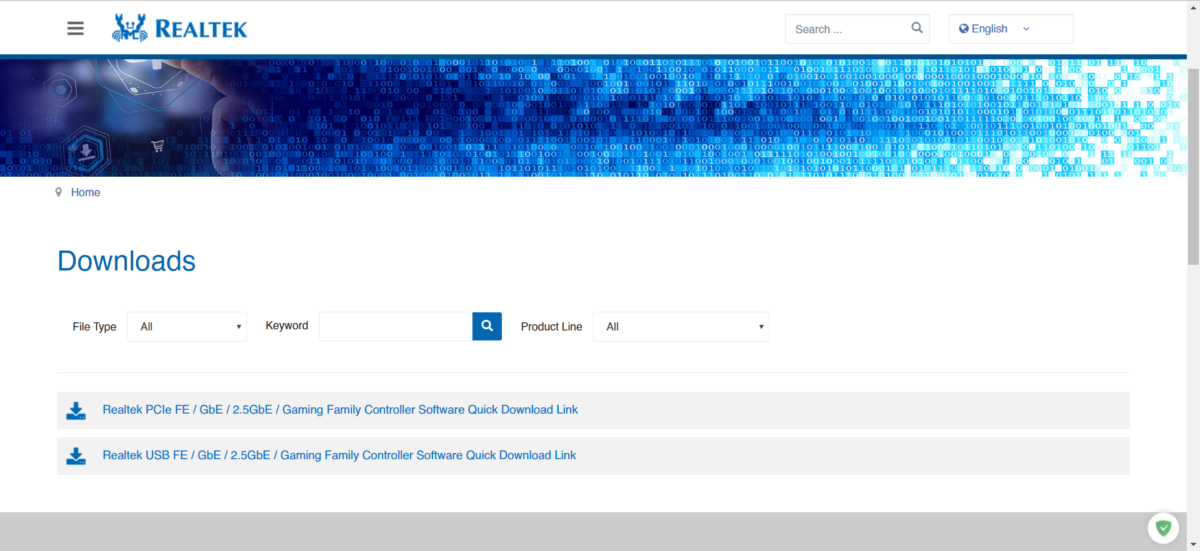The image size is (1200, 551).
Task: Click the download icon for Realtek PCIe row
Action: [76, 410]
